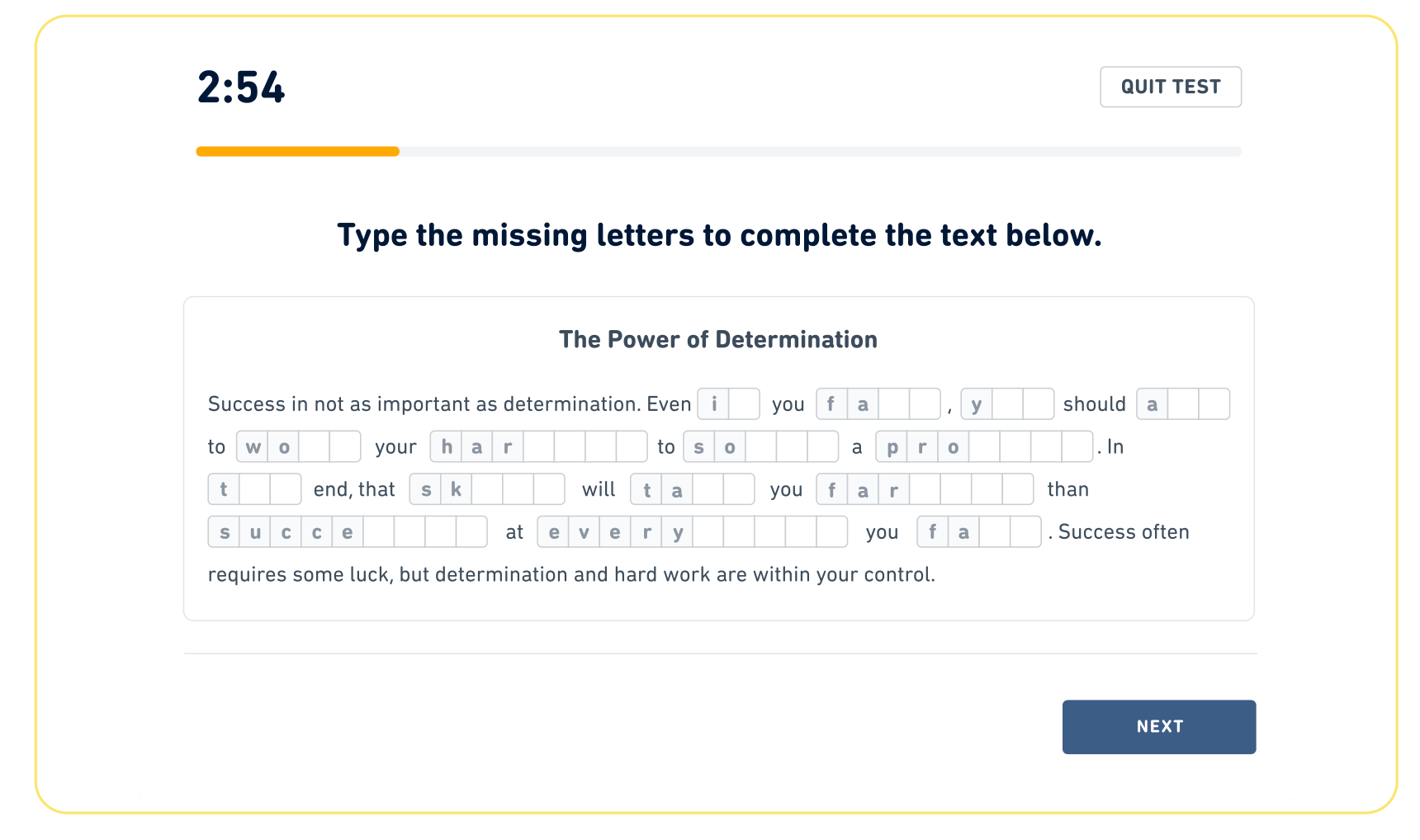Click first empty box in the 'pro' word
Image resolution: width=1420 pixels, height=840 pixels.
click(x=984, y=447)
